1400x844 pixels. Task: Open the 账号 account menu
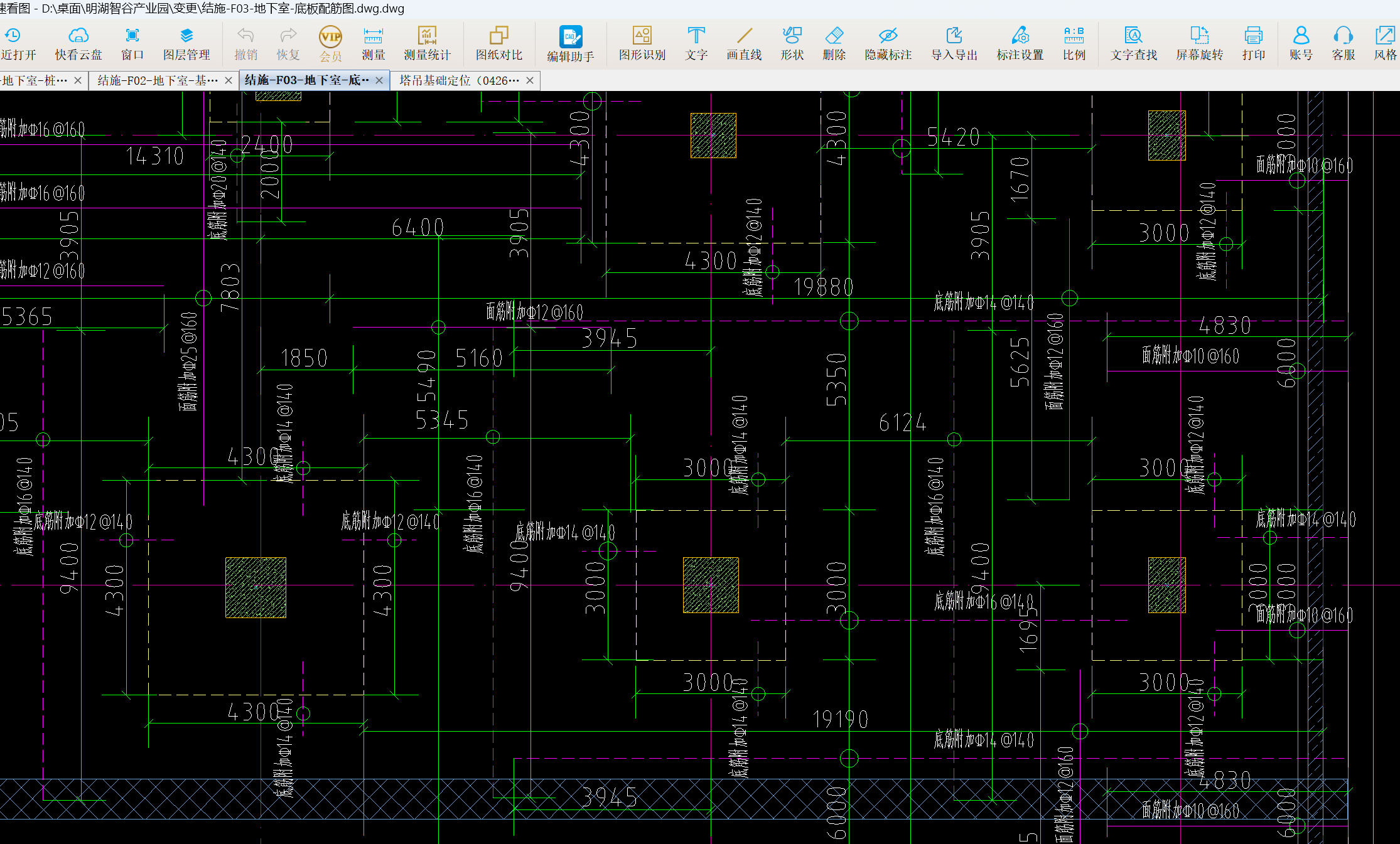1301,44
